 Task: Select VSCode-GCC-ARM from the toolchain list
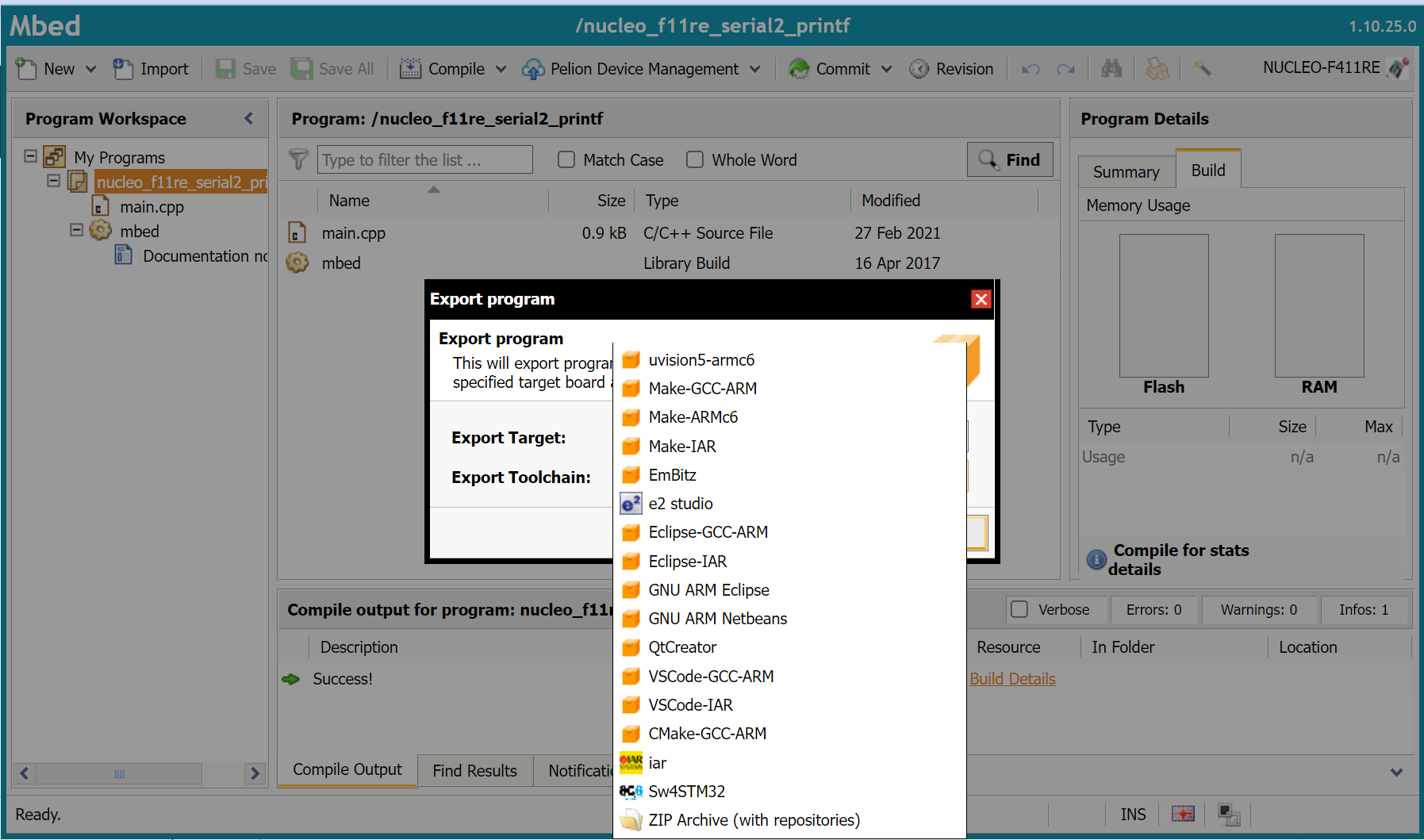tap(790, 677)
